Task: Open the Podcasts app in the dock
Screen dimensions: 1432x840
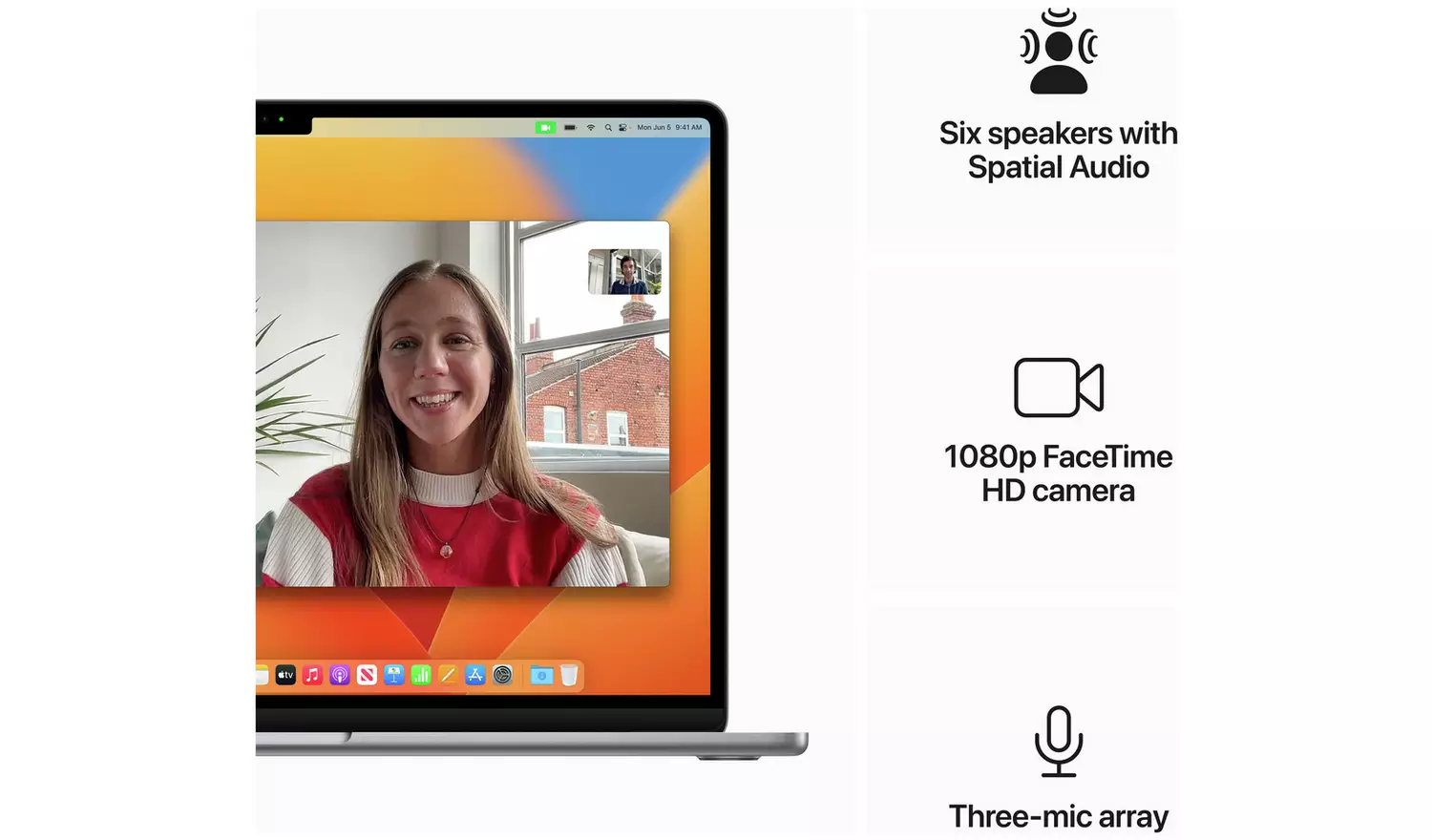Action: pos(339,676)
